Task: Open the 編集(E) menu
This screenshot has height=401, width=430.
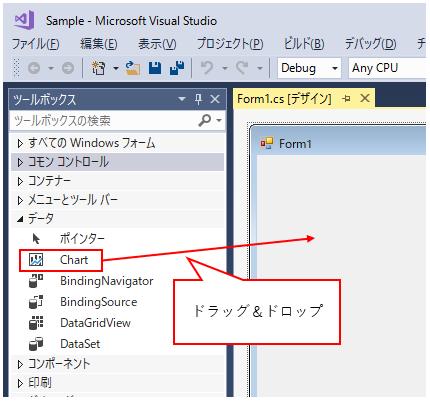Action: pos(99,44)
